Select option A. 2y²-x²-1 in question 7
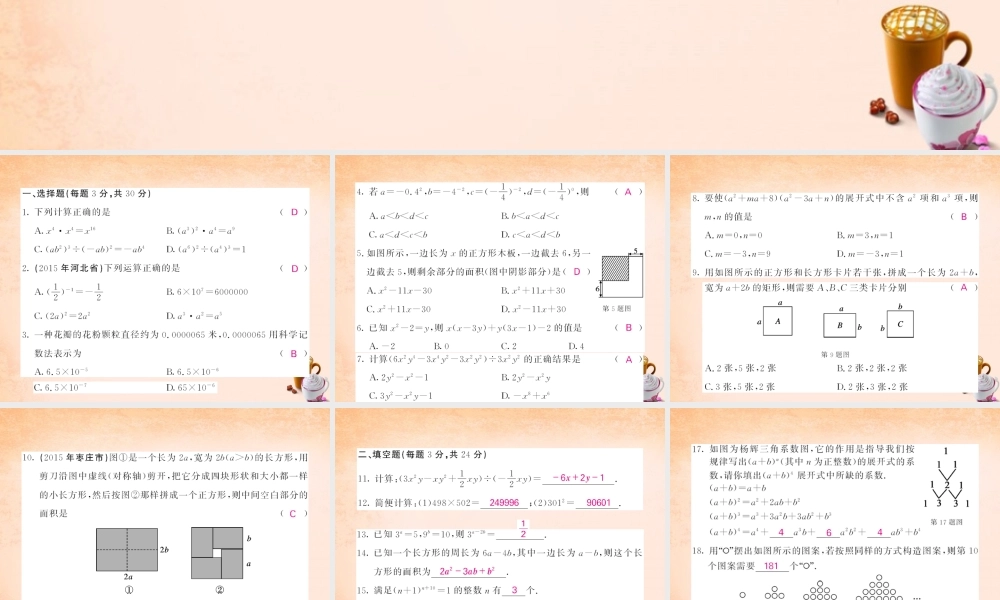Image resolution: width=1000 pixels, height=600 pixels. (399, 377)
